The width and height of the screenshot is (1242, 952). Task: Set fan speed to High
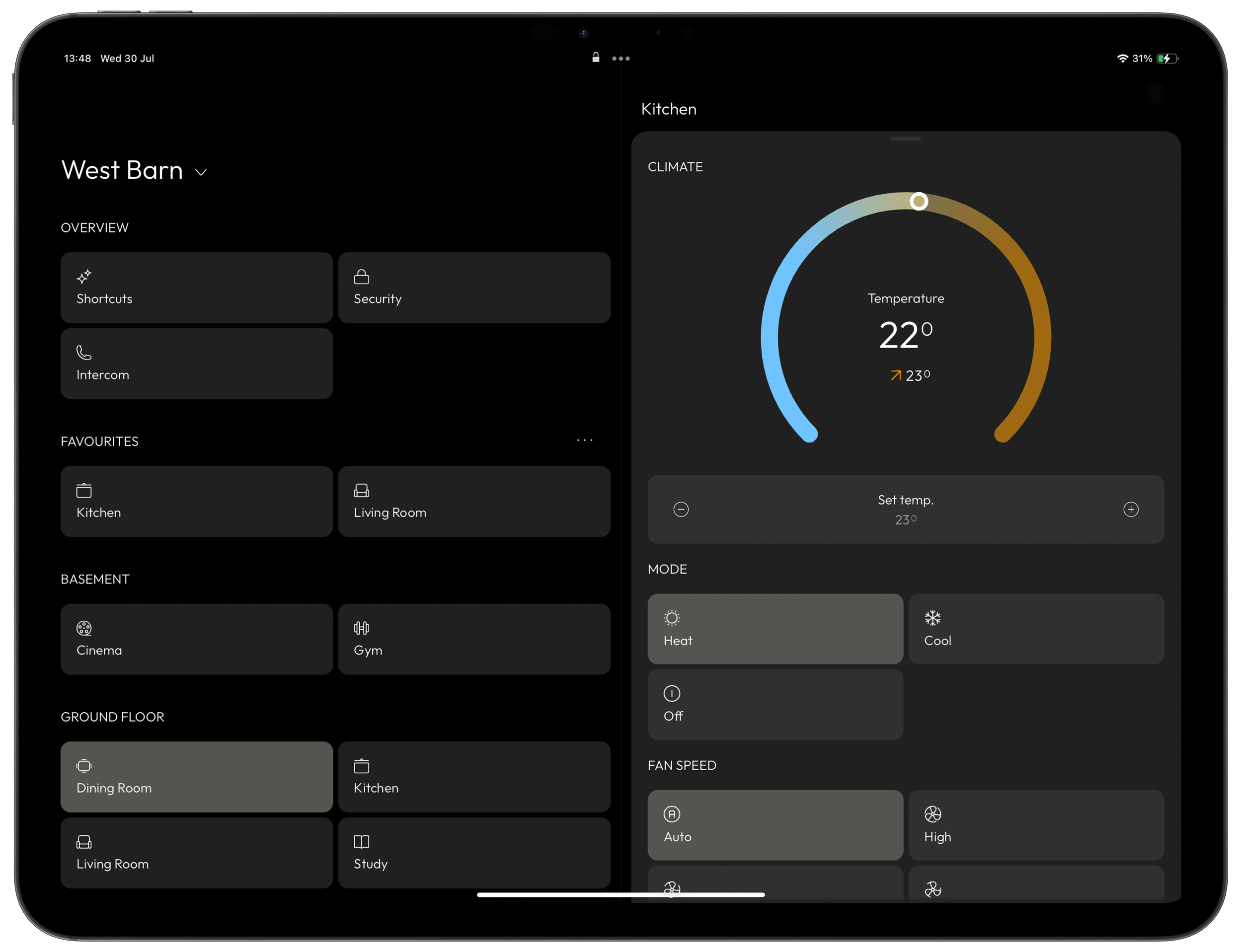point(1036,824)
